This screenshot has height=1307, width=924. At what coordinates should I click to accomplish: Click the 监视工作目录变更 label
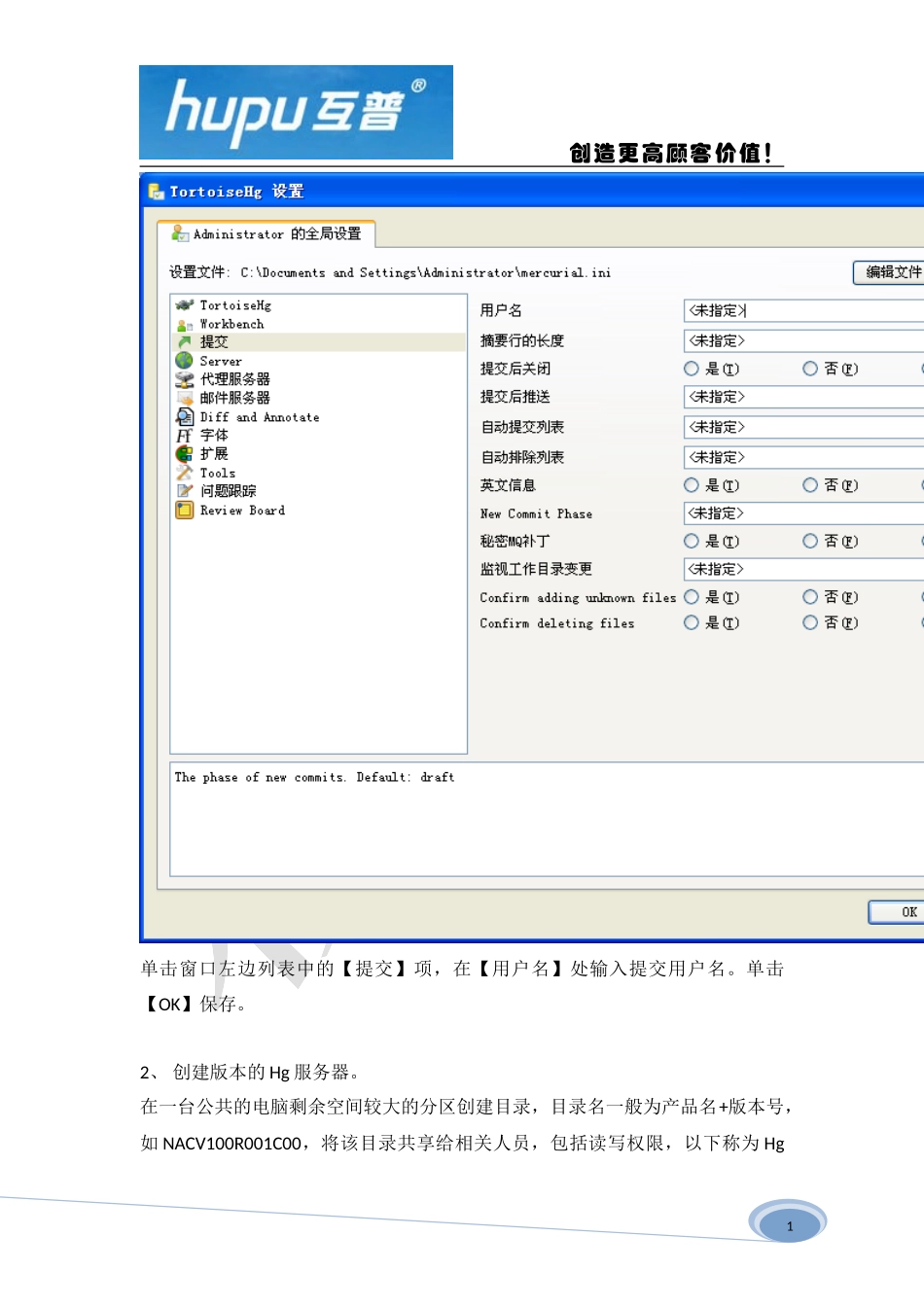536,569
